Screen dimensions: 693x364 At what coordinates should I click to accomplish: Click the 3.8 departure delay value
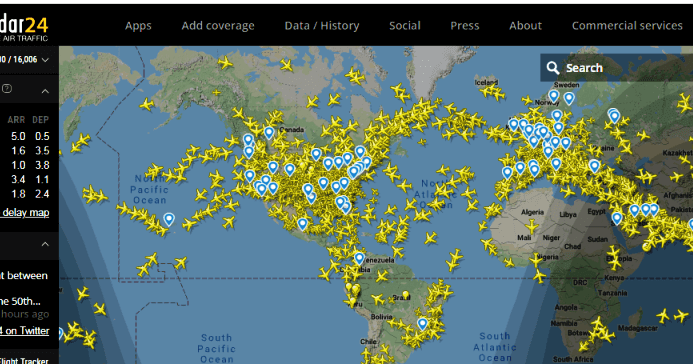tap(42, 165)
